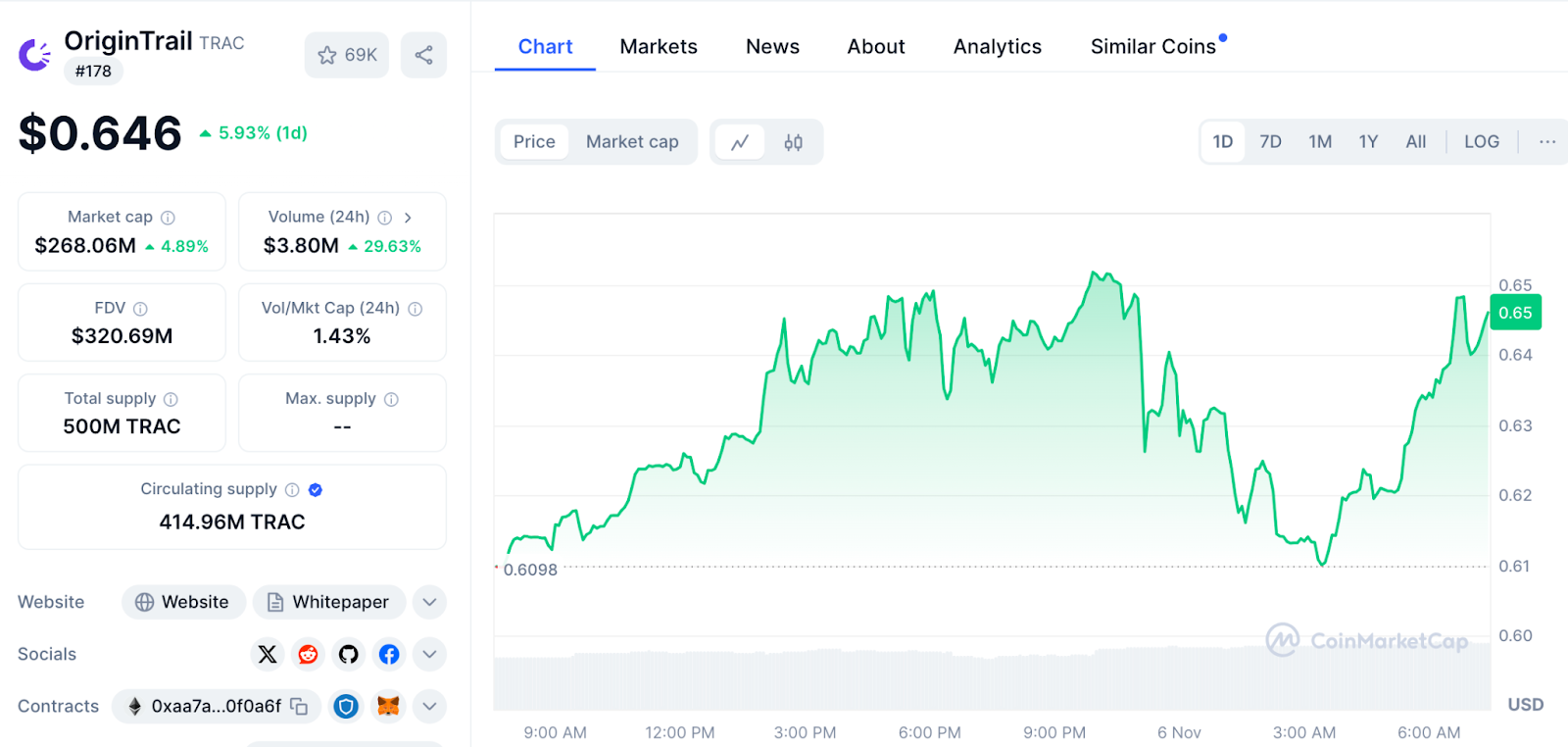
Task: Open Volume (24h) details chevron
Action: (408, 218)
